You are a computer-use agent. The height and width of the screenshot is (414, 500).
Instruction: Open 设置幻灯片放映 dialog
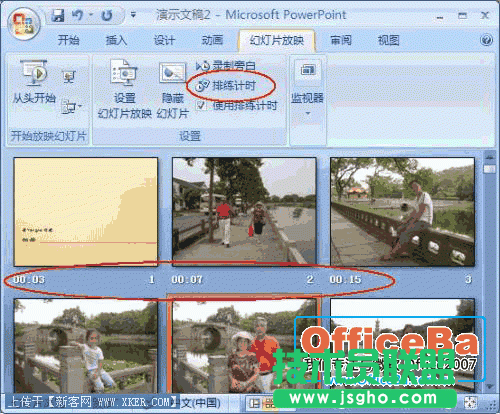pyautogui.click(x=124, y=89)
